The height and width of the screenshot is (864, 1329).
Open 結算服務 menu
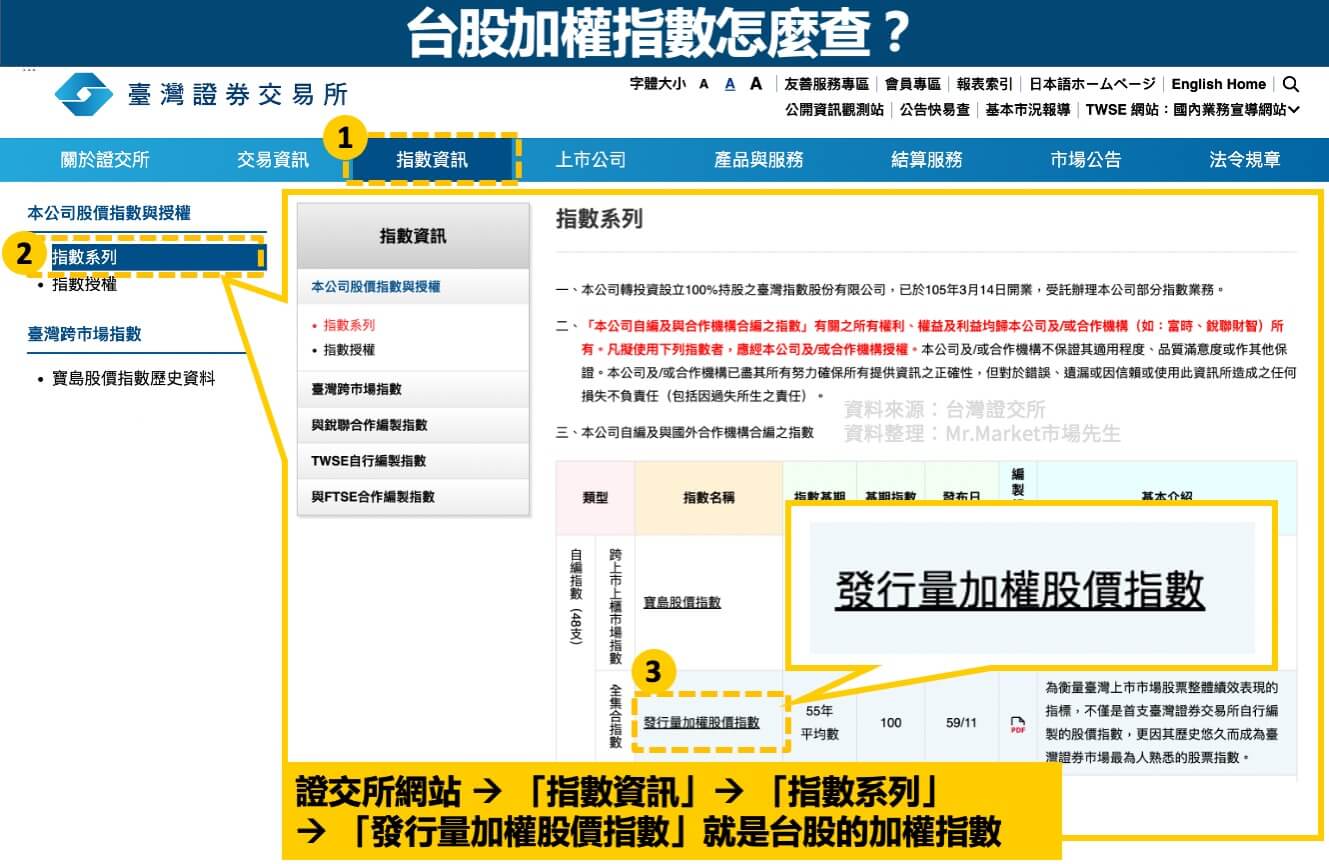point(926,160)
